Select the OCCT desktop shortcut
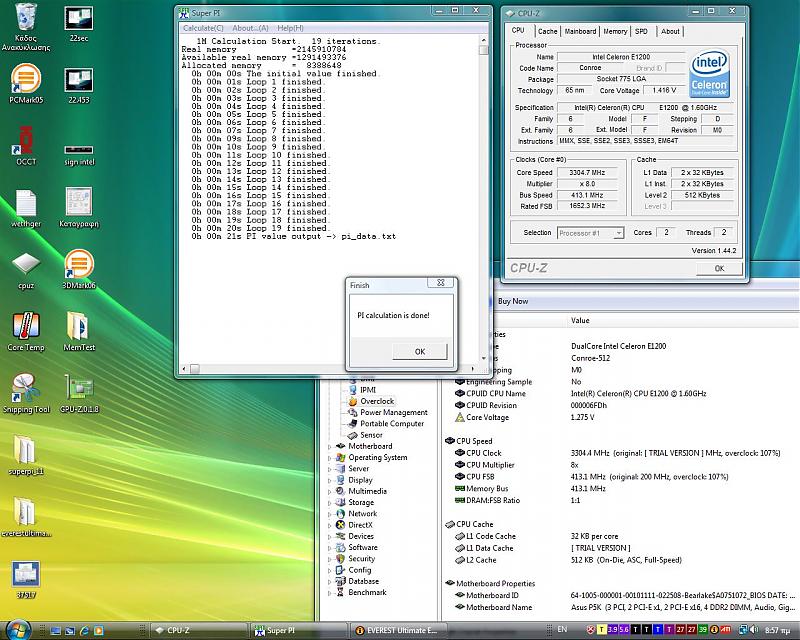This screenshot has width=800, height=640. 26,146
